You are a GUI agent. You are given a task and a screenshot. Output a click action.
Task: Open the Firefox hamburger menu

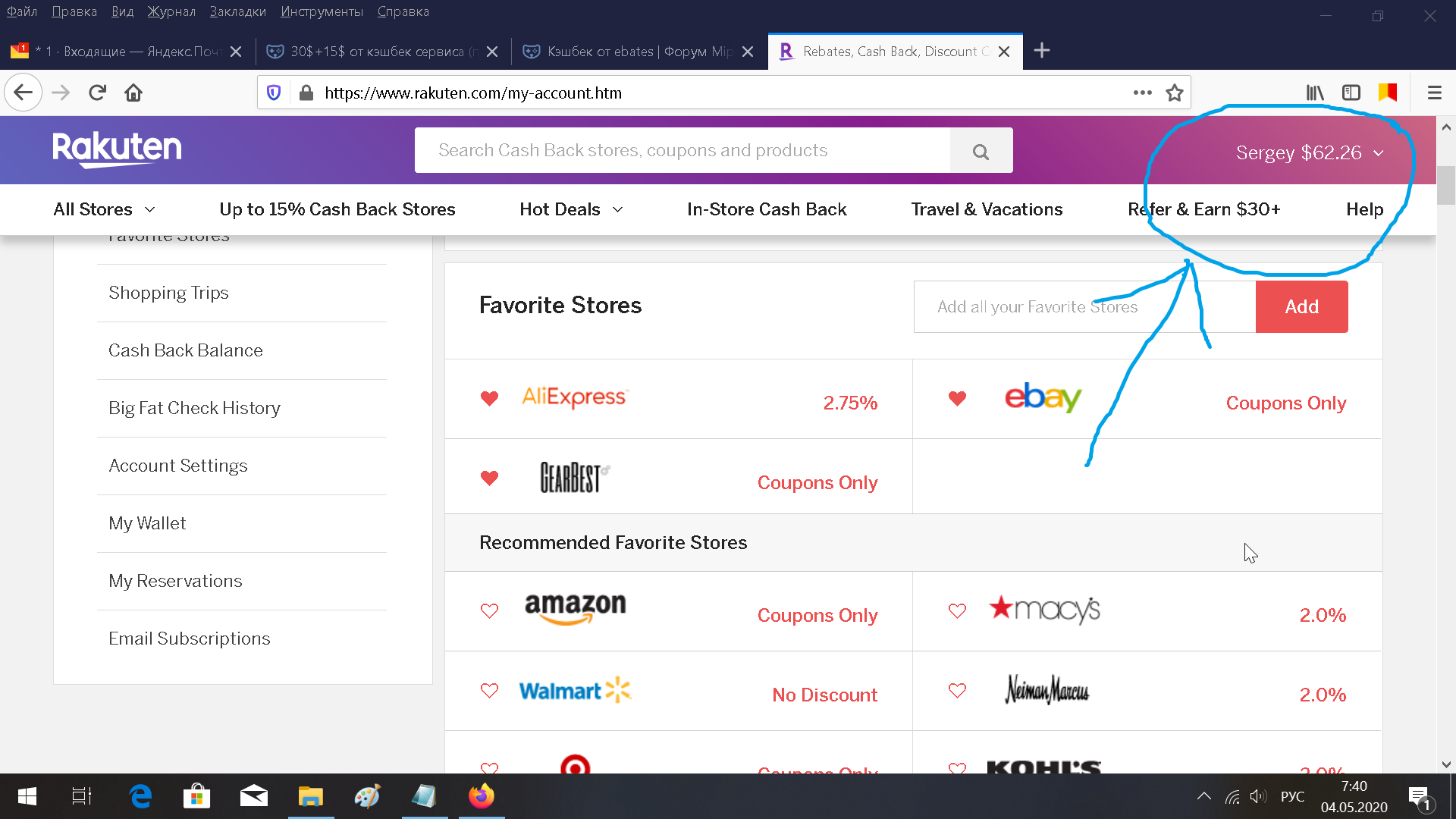[1434, 93]
